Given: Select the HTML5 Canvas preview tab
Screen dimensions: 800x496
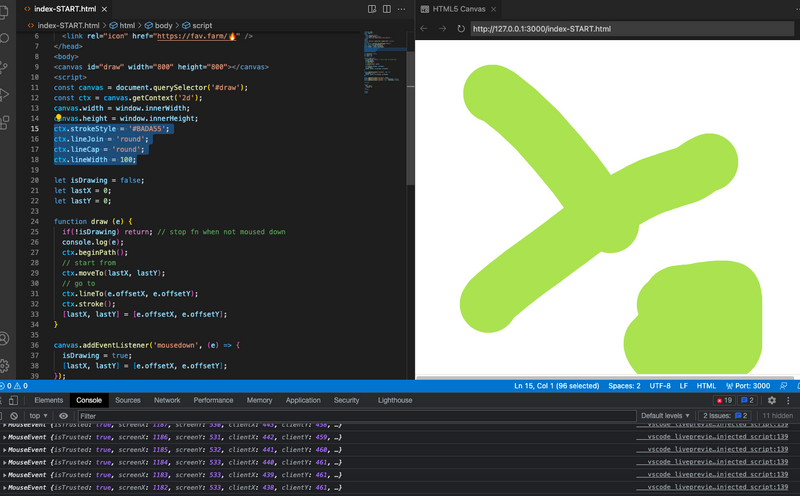Looking at the screenshot, I should pyautogui.click(x=458, y=8).
